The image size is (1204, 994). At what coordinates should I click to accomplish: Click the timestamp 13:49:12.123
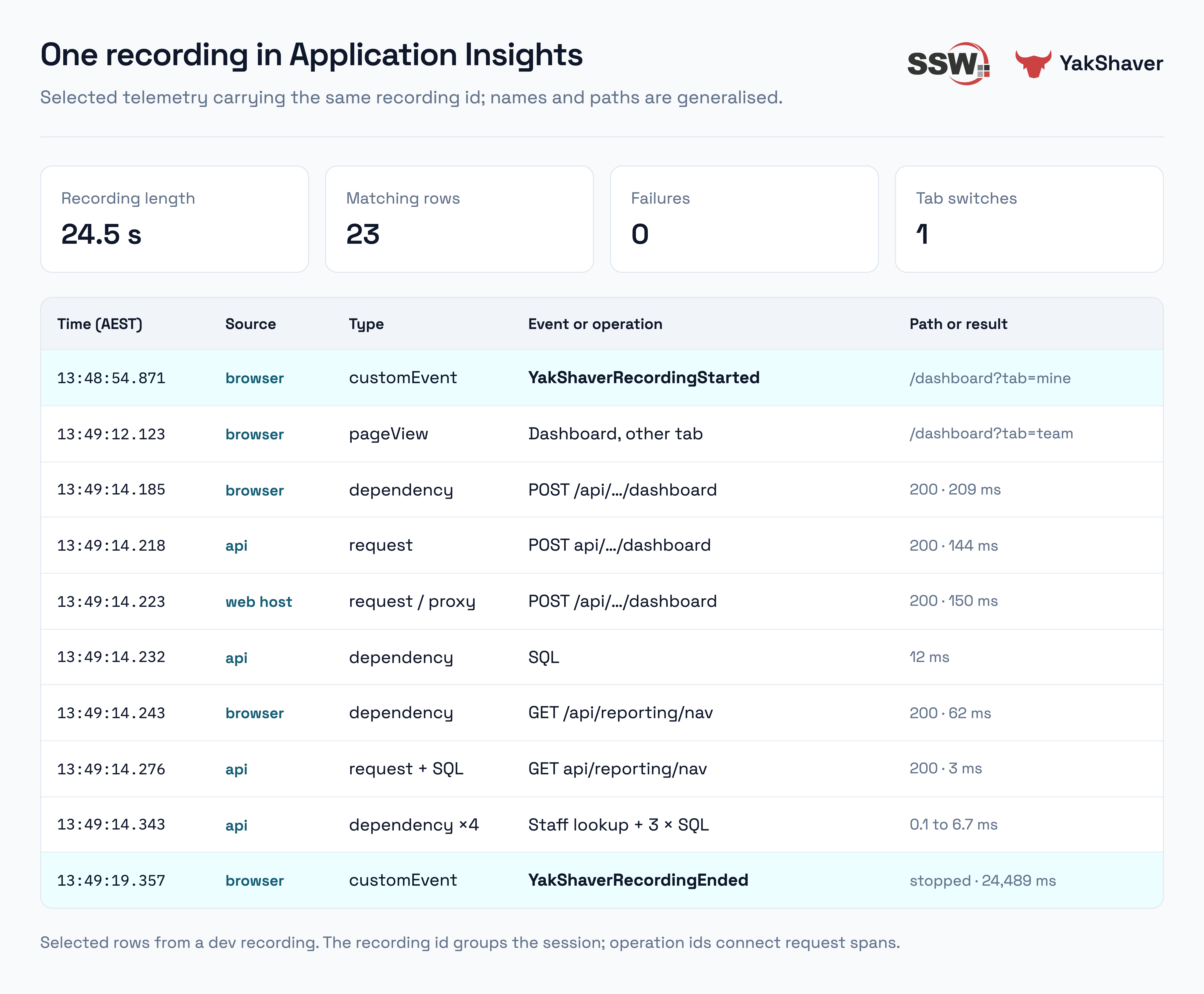click(111, 434)
